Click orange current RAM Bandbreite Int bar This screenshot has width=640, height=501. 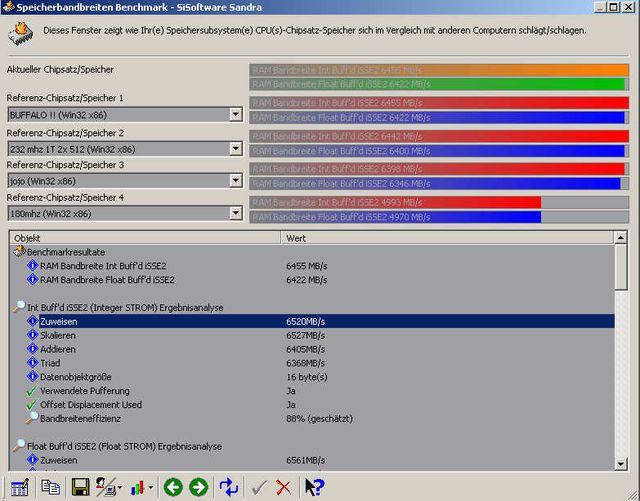(439, 70)
